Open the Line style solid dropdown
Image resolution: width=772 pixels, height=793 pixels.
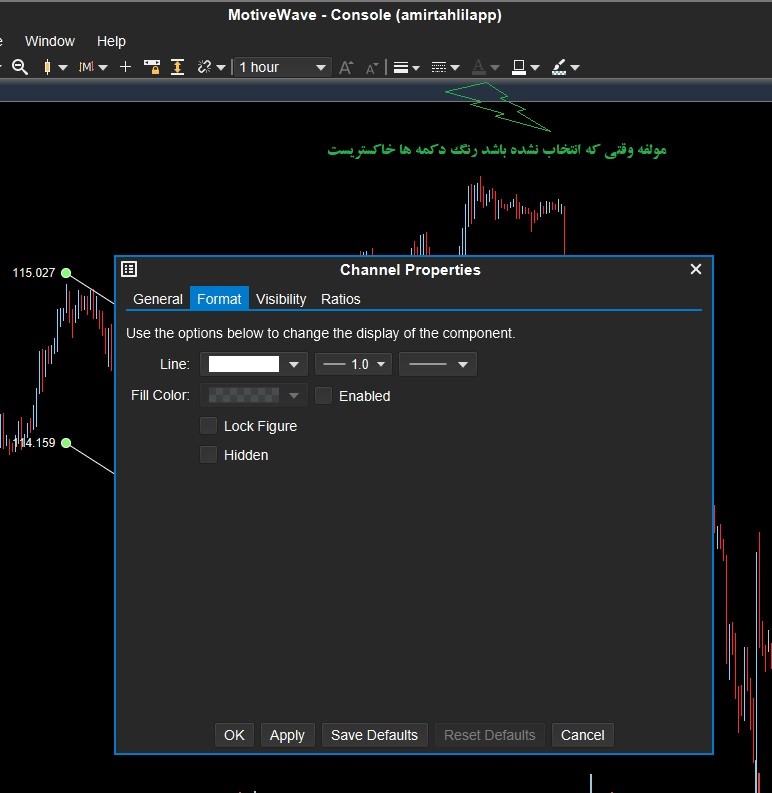(438, 364)
